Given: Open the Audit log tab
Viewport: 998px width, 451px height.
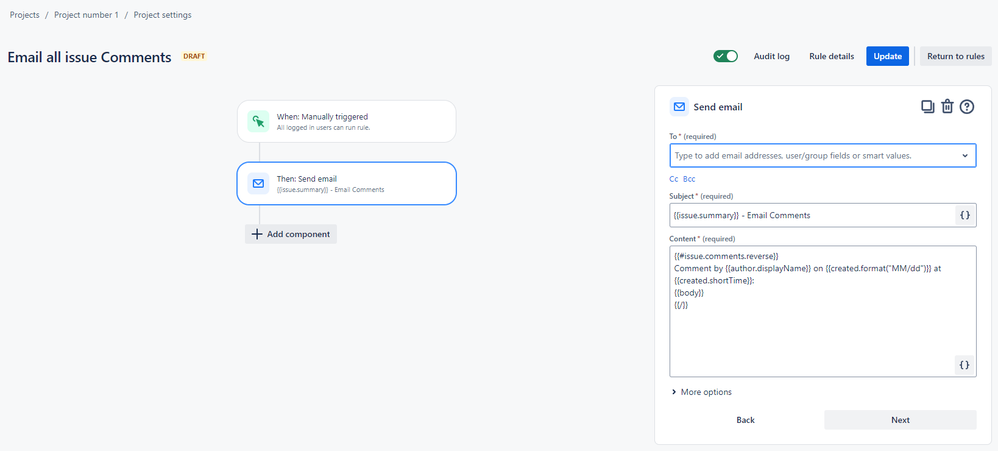Looking at the screenshot, I should [771, 56].
